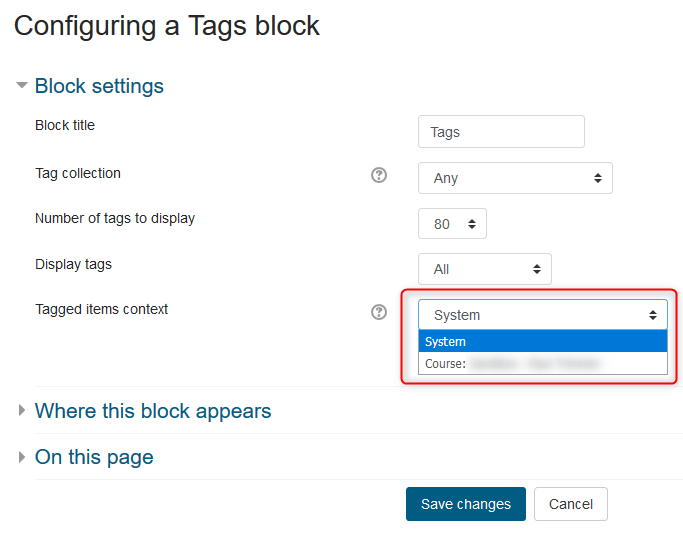Click the Block title field label
This screenshot has height=537, width=683.
[65, 126]
